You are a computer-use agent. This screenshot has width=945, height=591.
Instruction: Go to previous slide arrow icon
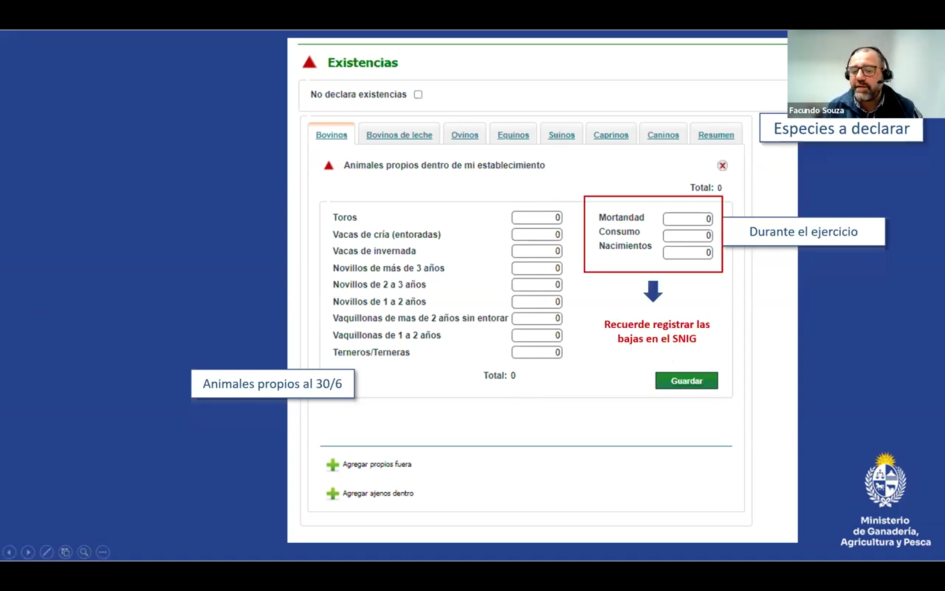click(9, 552)
